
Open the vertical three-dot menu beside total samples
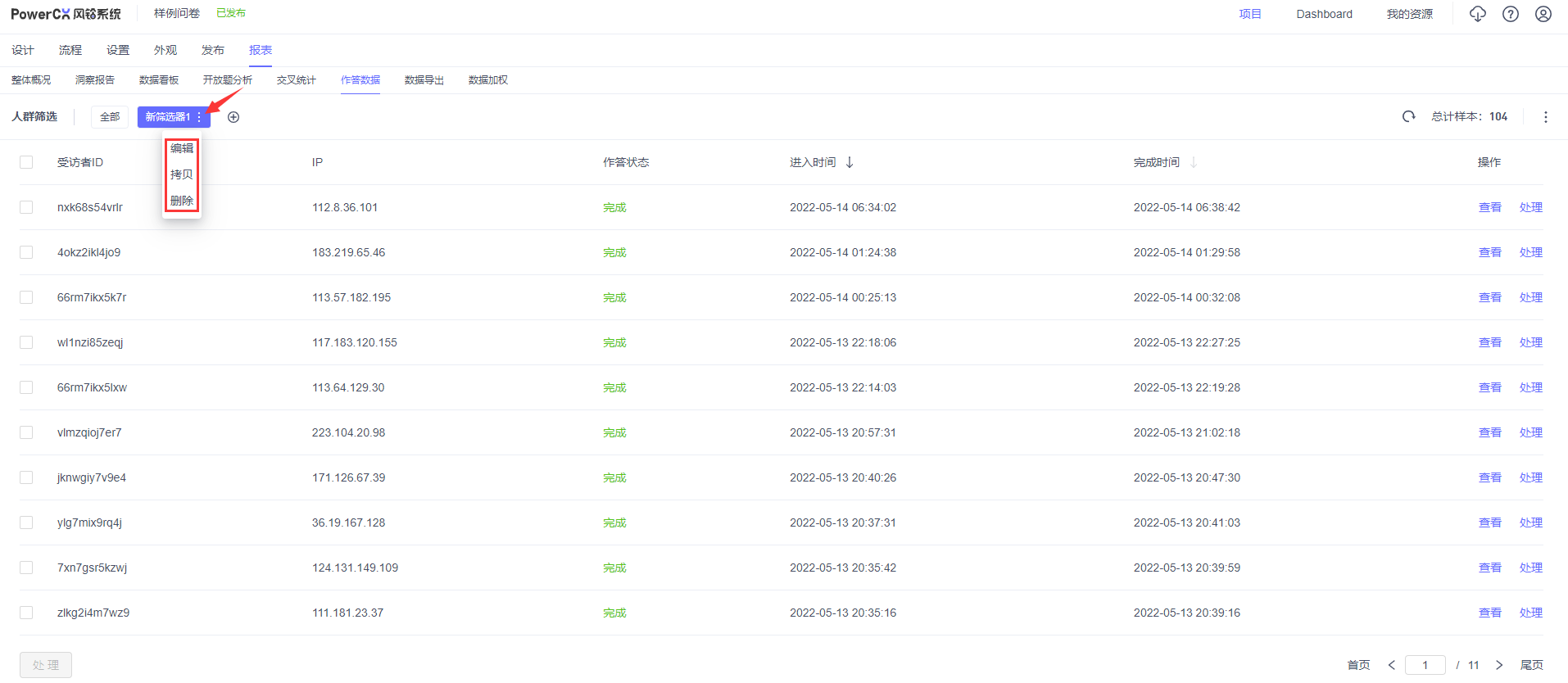[x=1545, y=117]
